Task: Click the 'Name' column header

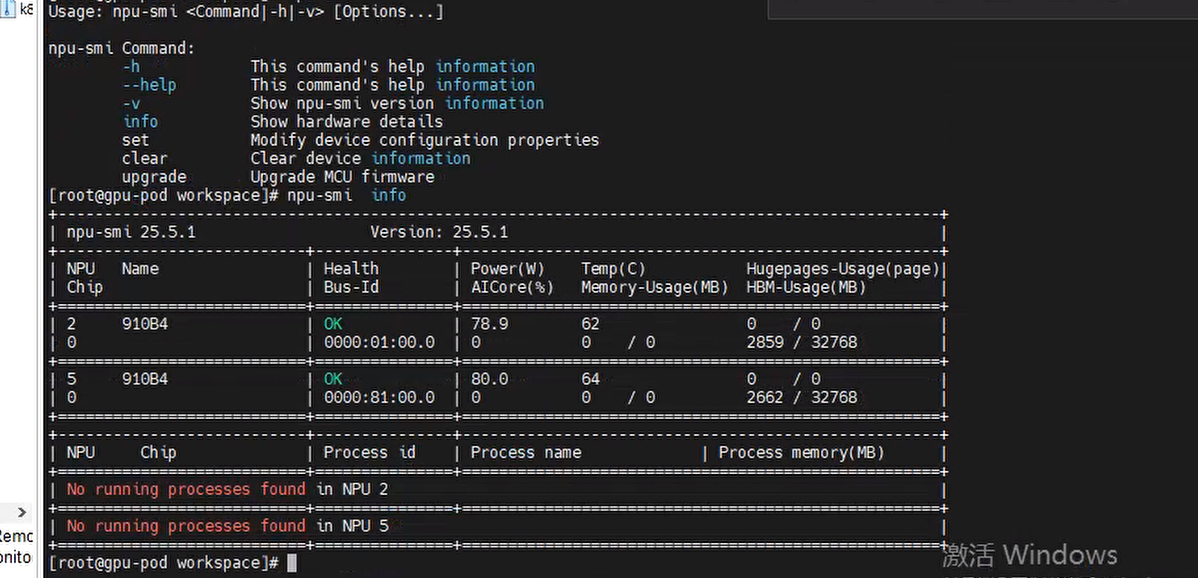Action: point(140,269)
